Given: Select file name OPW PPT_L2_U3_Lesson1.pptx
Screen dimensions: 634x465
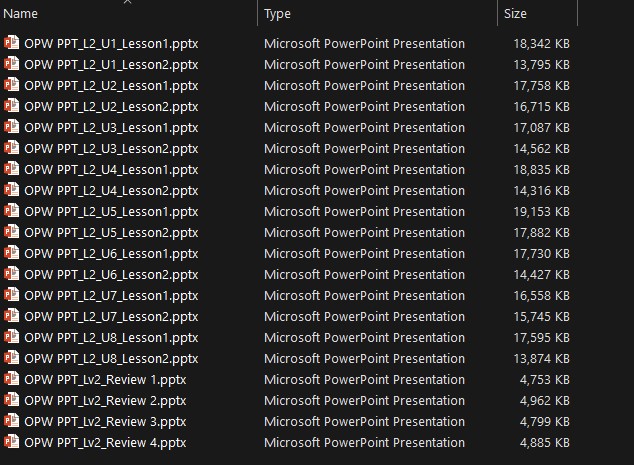Looking at the screenshot, I should point(111,128).
